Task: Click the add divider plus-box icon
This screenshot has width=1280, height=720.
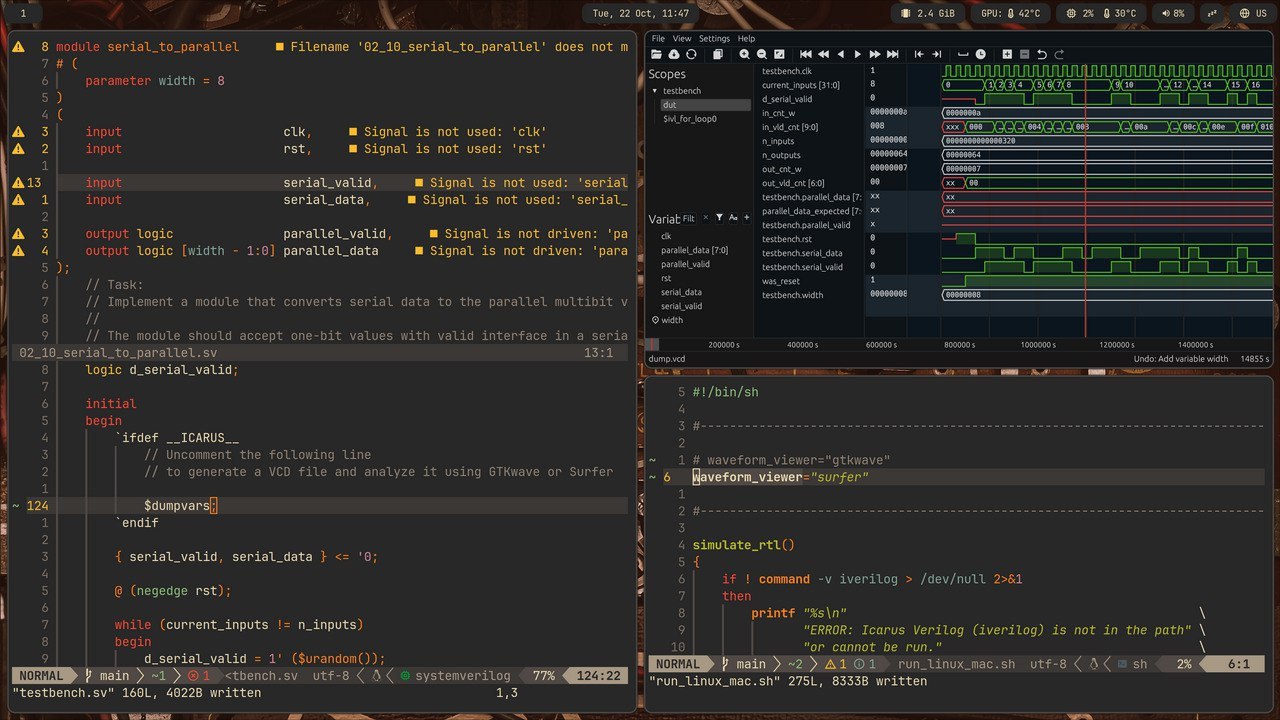Action: coord(1007,54)
